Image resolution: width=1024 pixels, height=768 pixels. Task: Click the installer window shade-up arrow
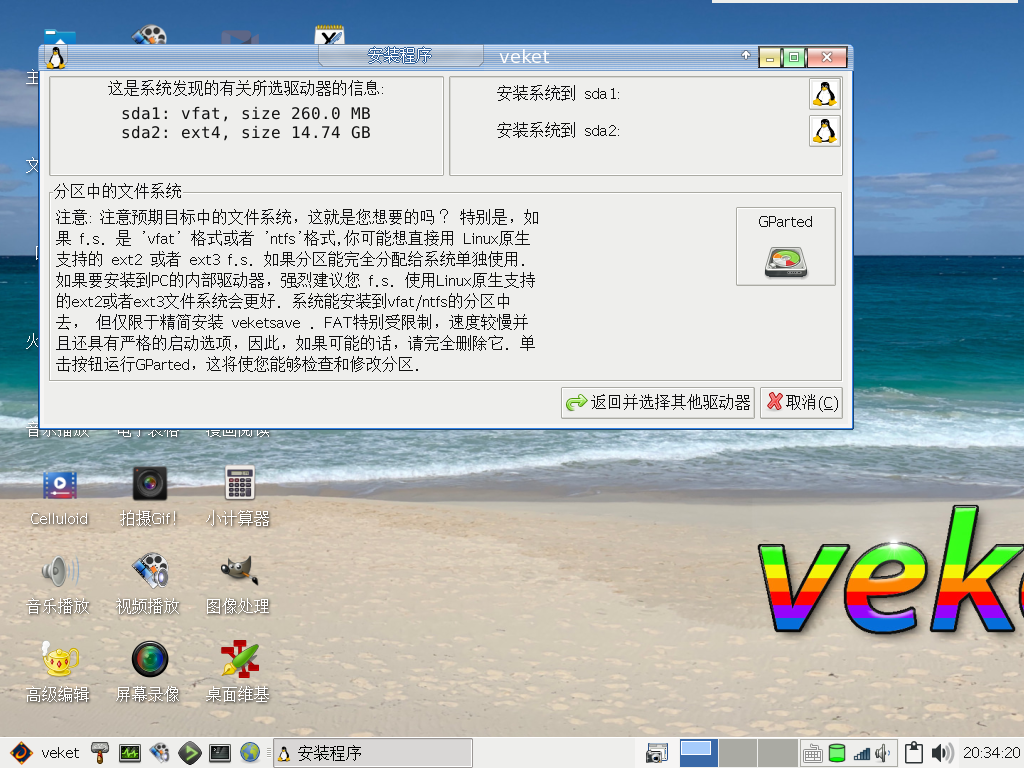746,56
